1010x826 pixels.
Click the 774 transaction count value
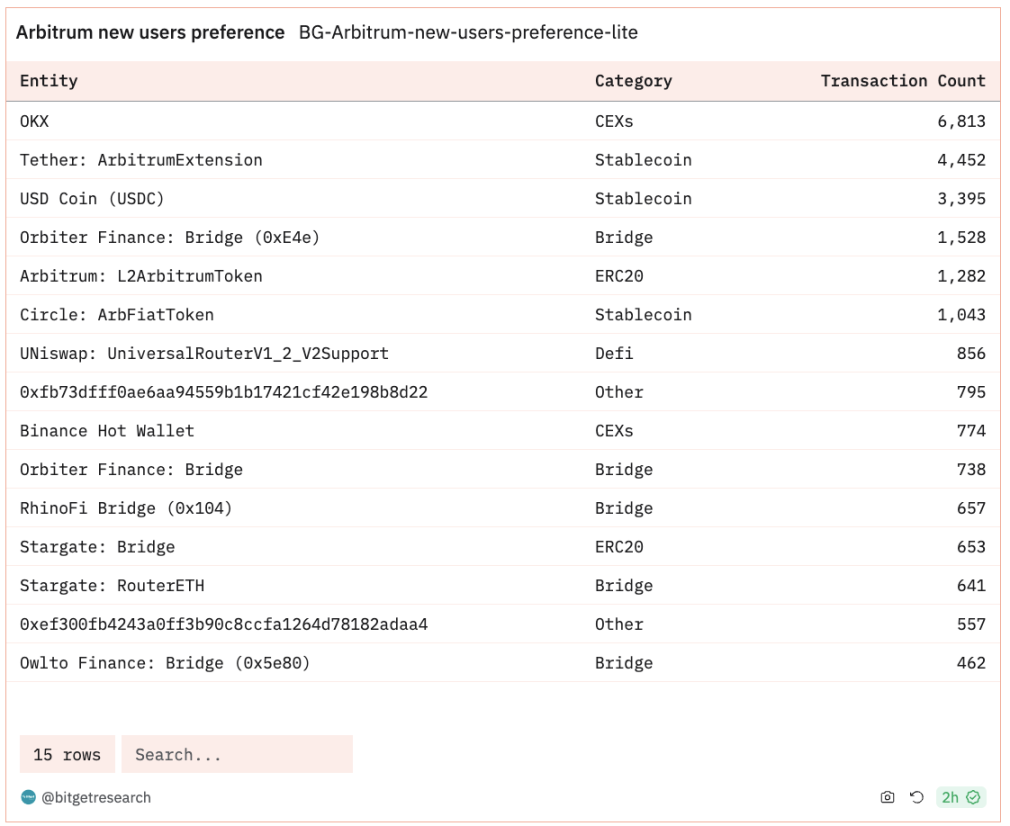point(971,430)
